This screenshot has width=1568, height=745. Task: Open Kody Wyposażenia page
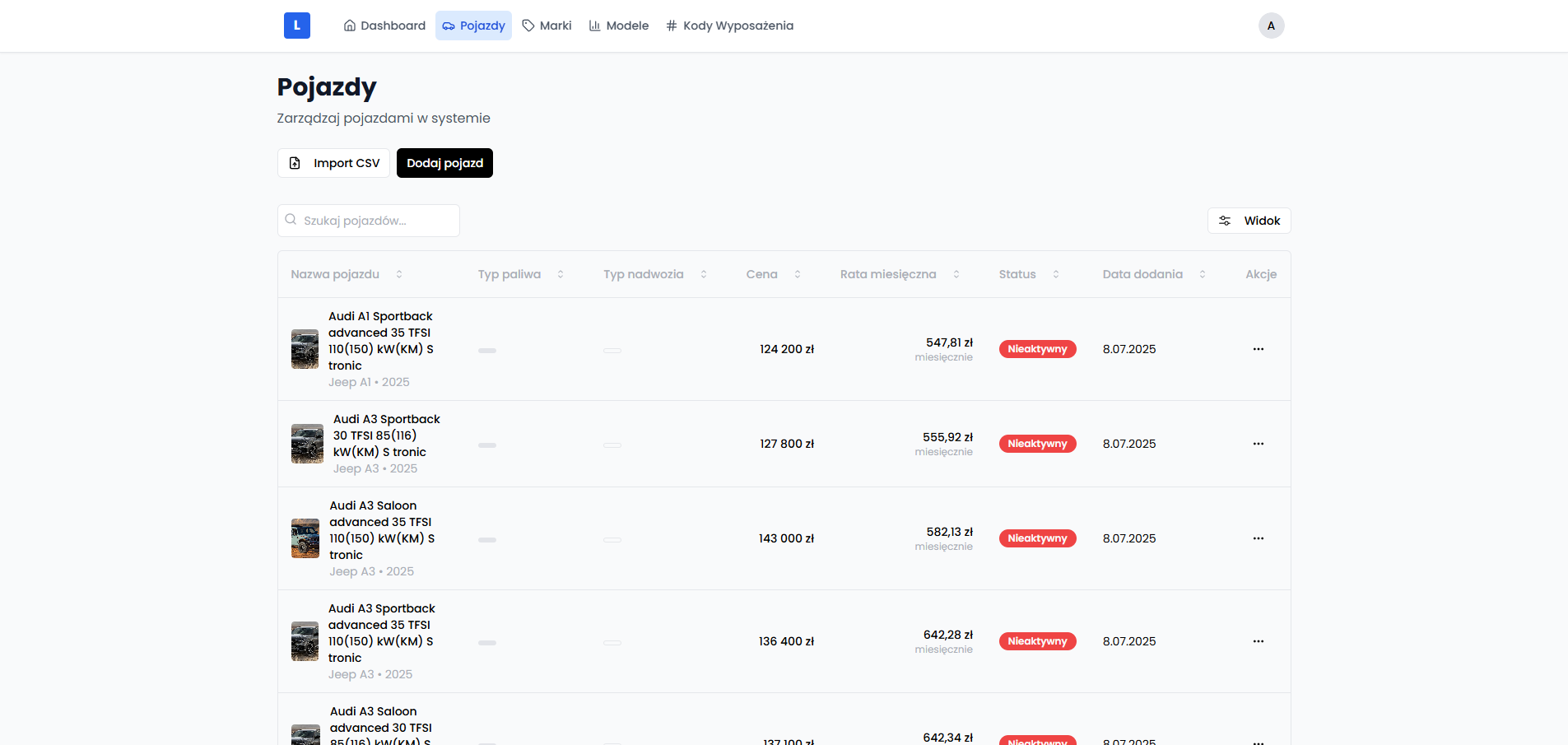click(729, 26)
